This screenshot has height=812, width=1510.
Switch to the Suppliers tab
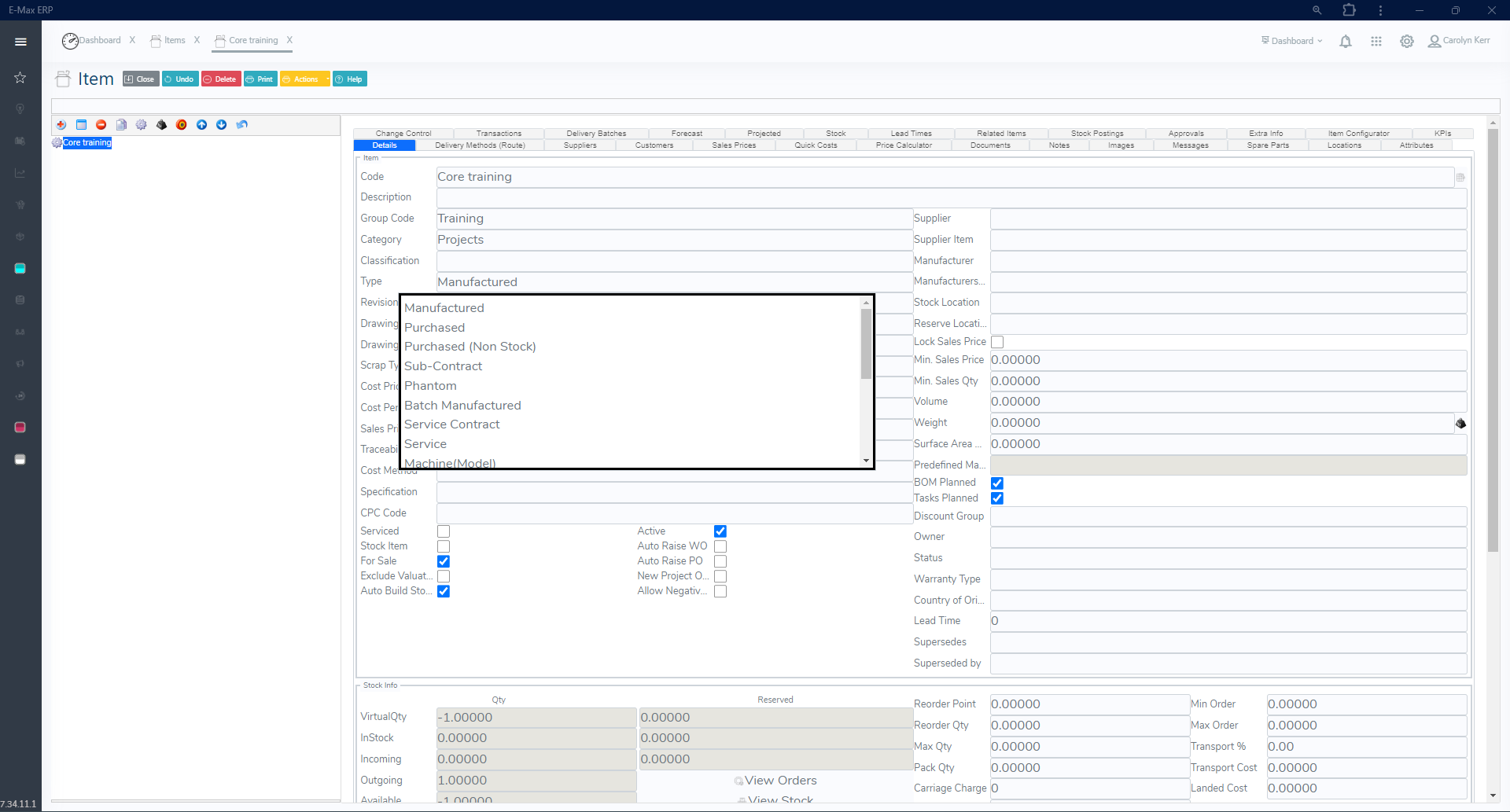coord(579,145)
